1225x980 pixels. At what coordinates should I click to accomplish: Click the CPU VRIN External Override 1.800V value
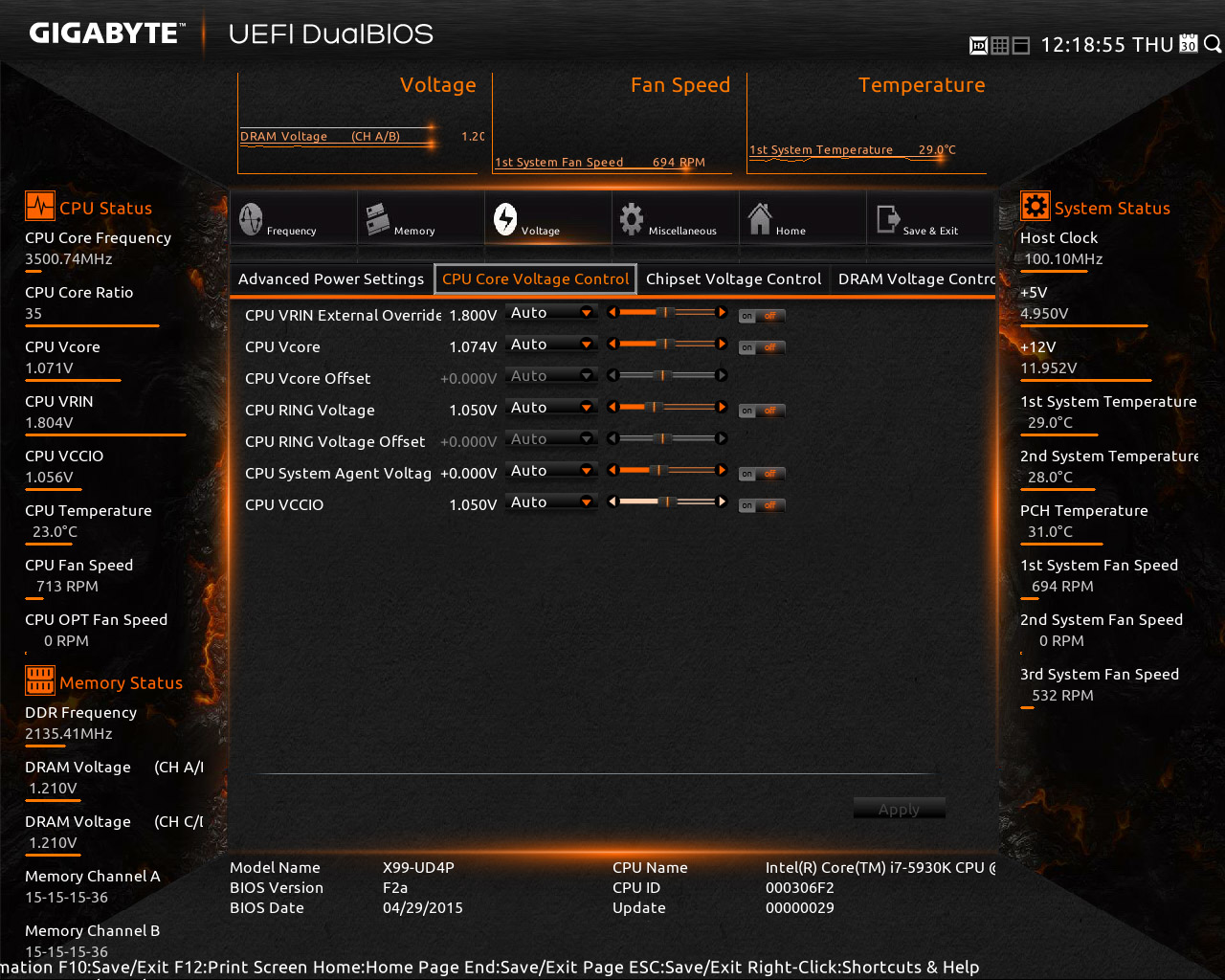[473, 316]
